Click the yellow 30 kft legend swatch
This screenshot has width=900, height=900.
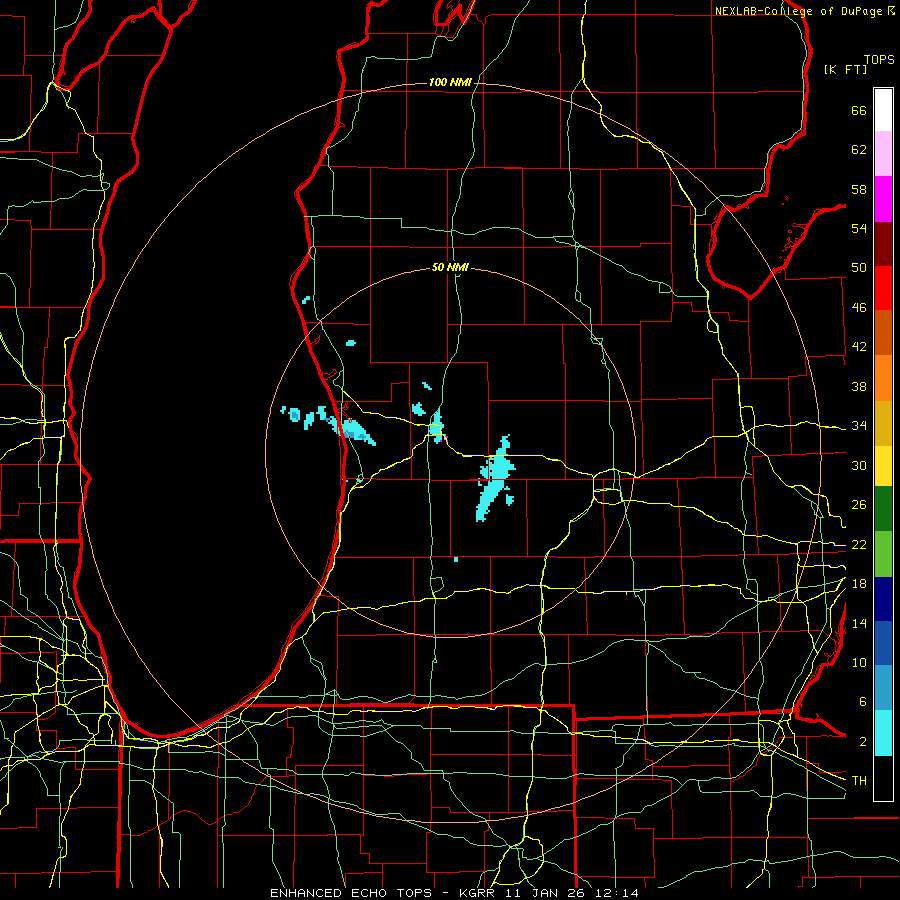click(x=883, y=466)
